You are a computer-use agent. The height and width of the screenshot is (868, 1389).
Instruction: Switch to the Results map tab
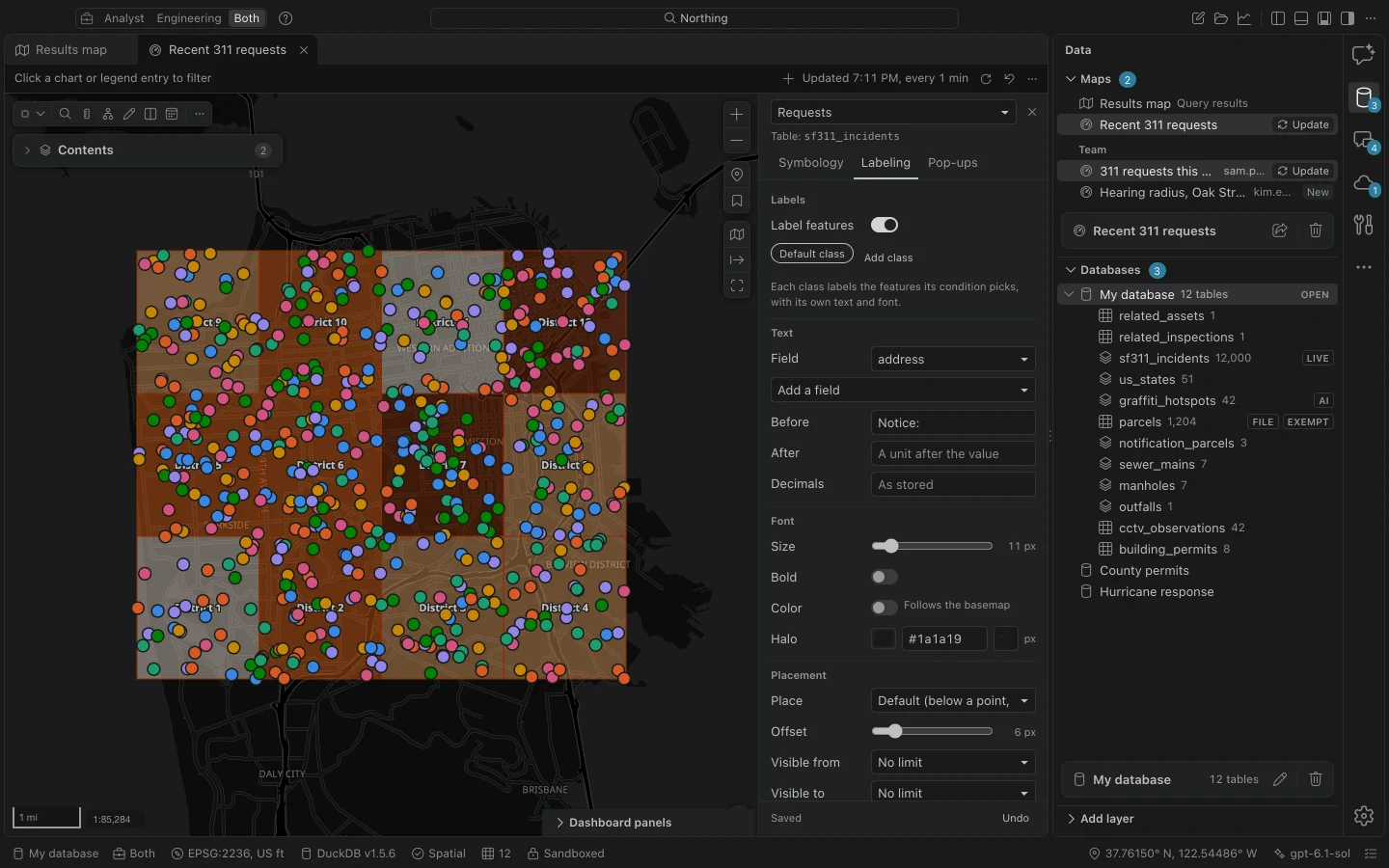click(x=71, y=50)
